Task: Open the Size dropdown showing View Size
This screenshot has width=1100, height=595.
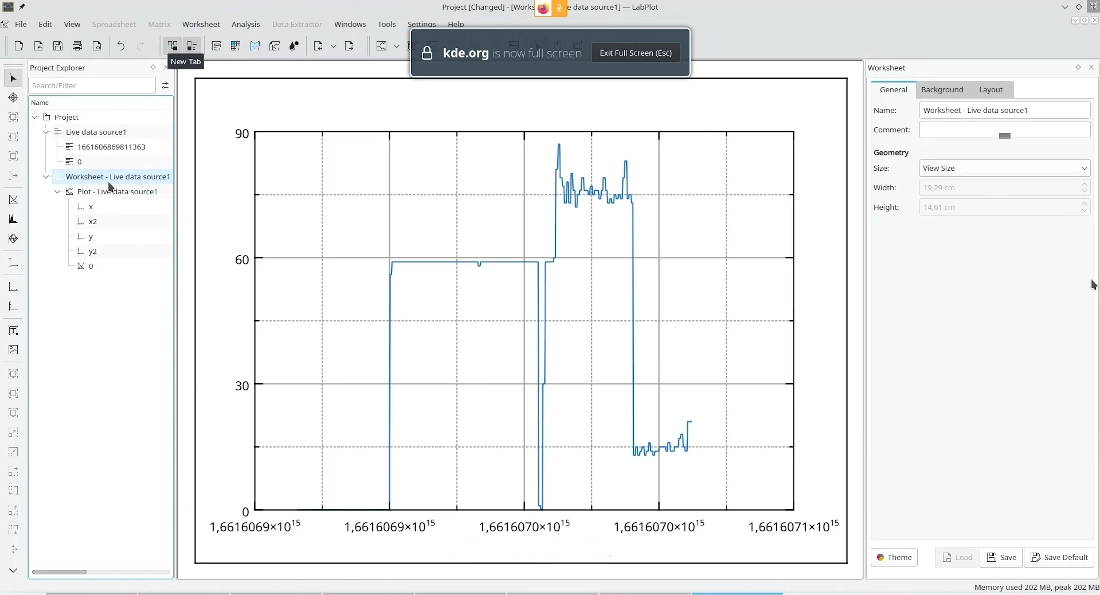Action: 1004,169
